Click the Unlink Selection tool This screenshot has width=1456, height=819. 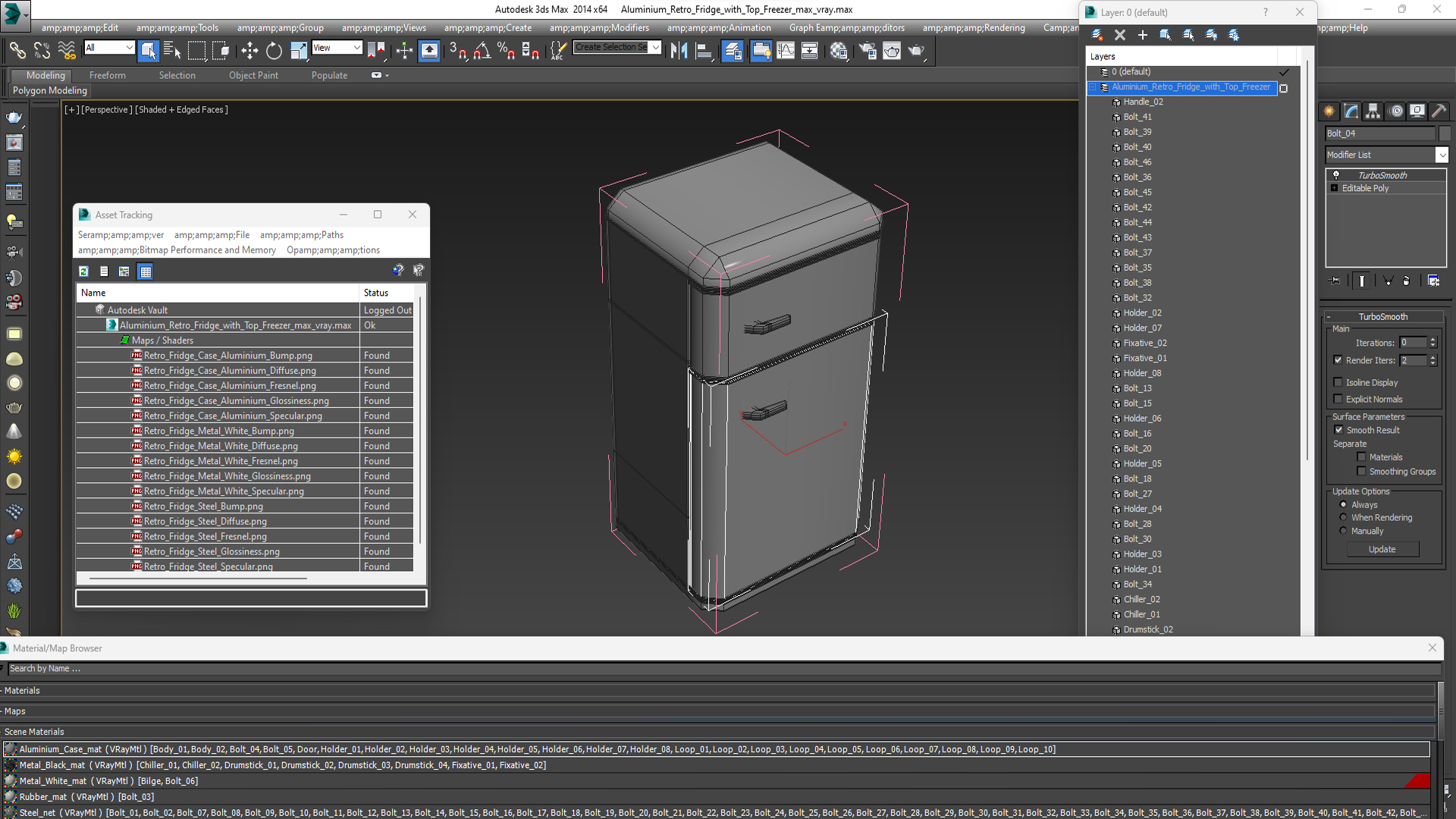click(42, 51)
